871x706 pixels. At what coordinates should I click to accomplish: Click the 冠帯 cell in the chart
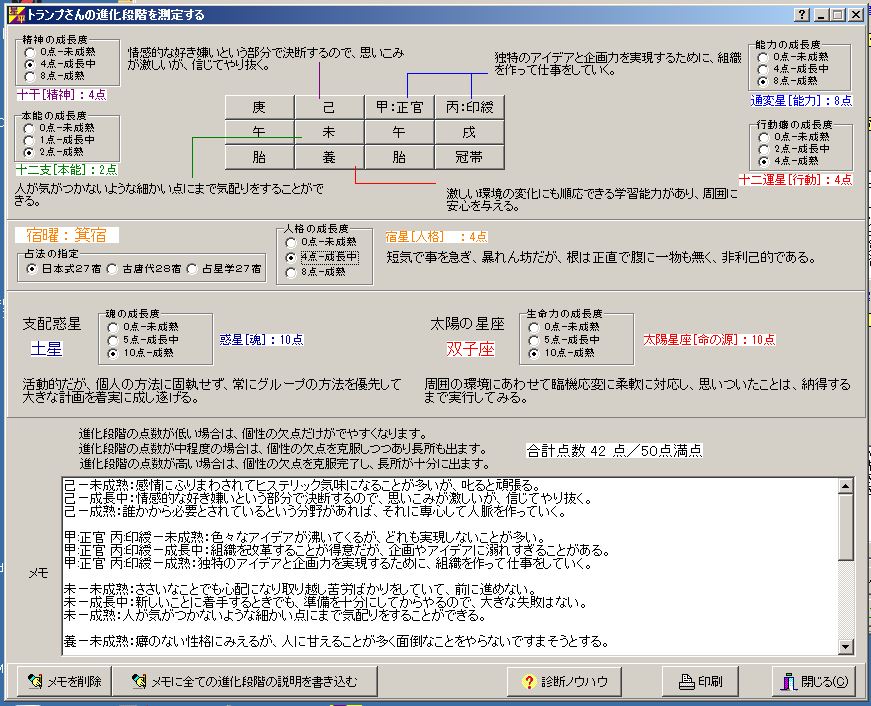[x=469, y=157]
